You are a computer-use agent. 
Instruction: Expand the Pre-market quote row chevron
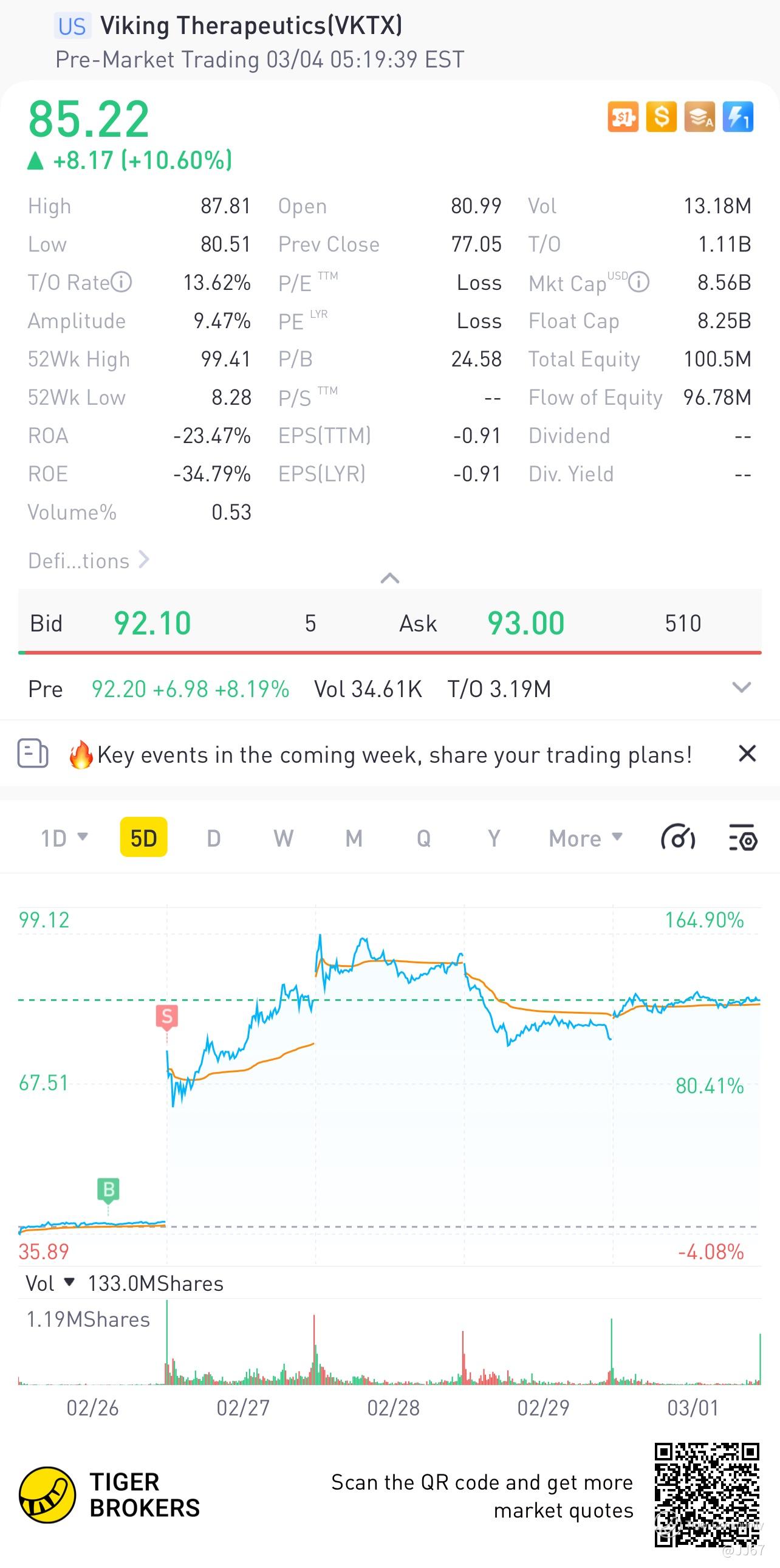[741, 689]
